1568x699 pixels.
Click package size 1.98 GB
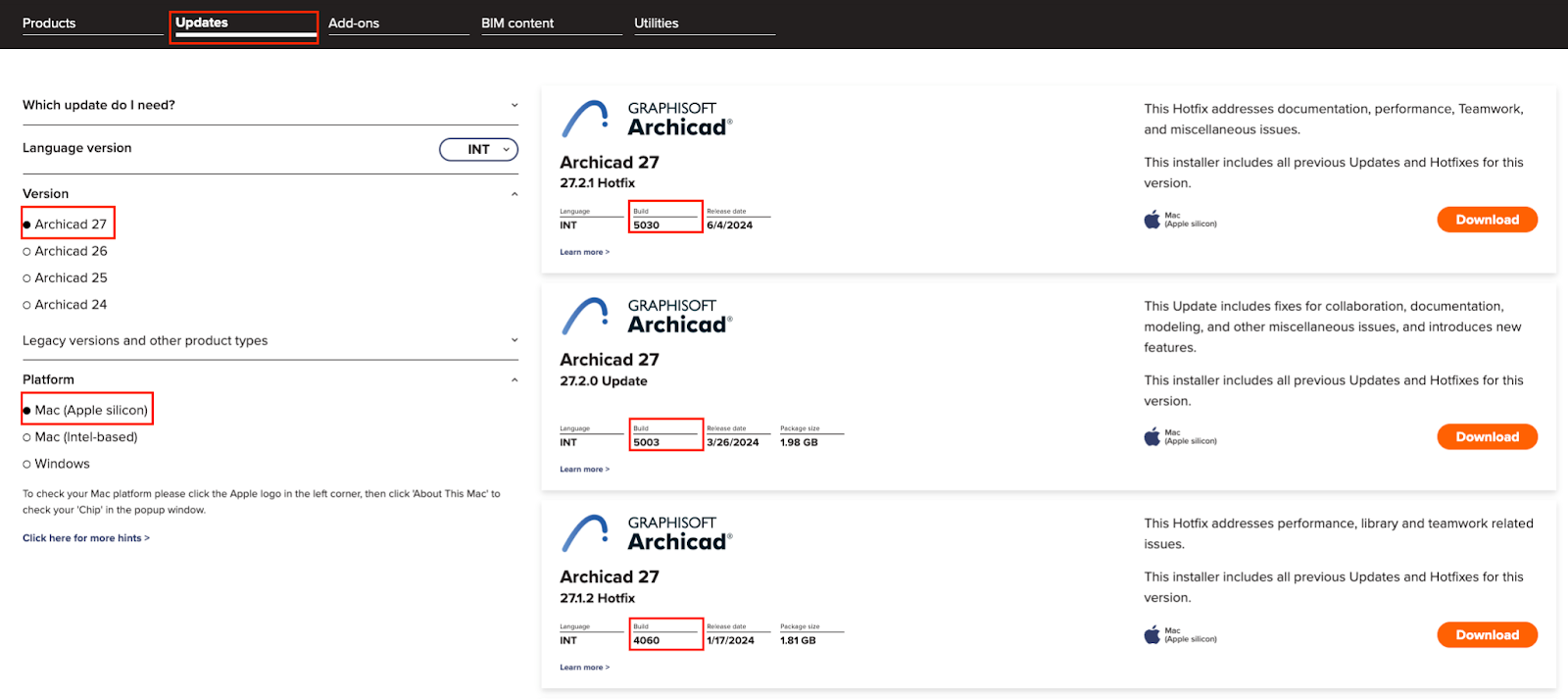(799, 443)
